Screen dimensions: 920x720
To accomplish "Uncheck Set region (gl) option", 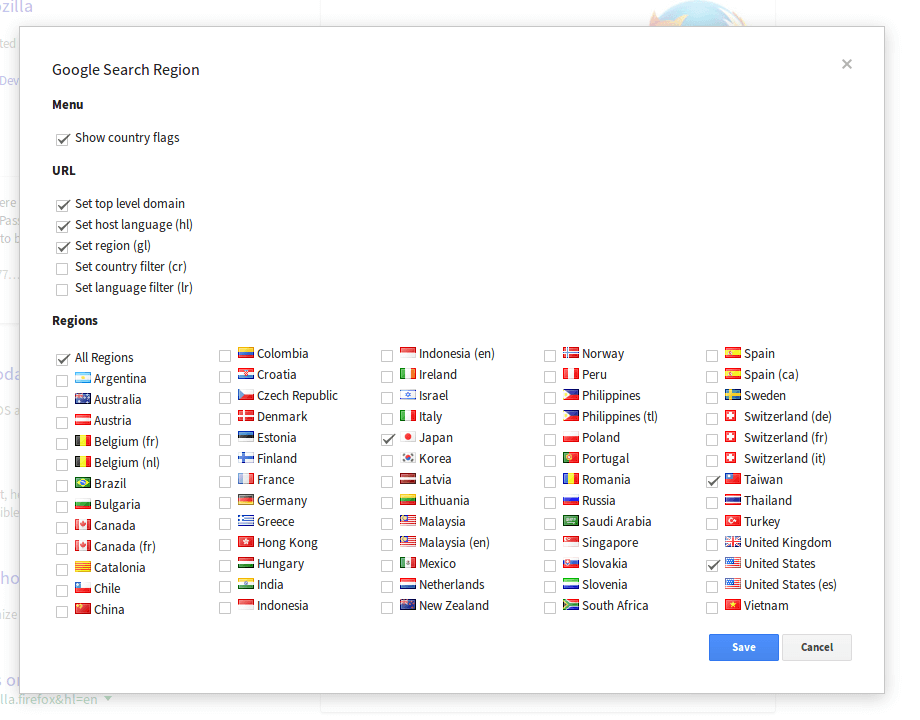I will pyautogui.click(x=62, y=247).
